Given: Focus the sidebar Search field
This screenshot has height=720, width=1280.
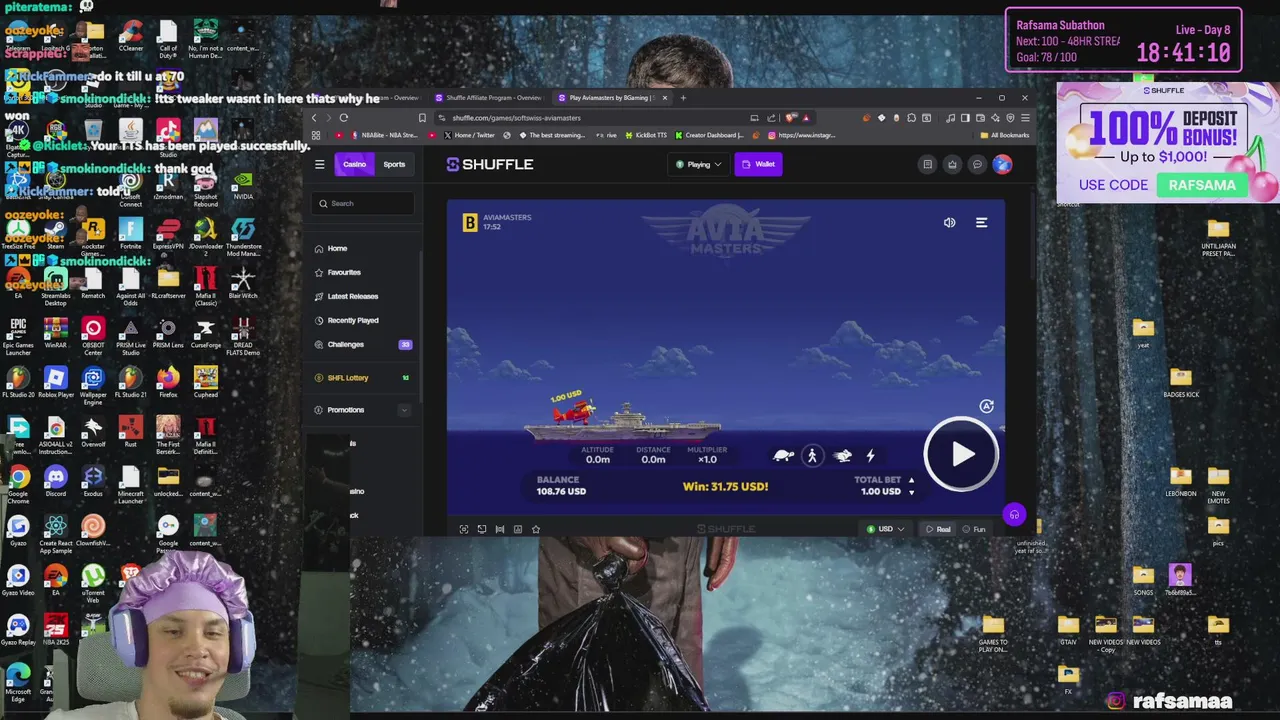Looking at the screenshot, I should (363, 203).
